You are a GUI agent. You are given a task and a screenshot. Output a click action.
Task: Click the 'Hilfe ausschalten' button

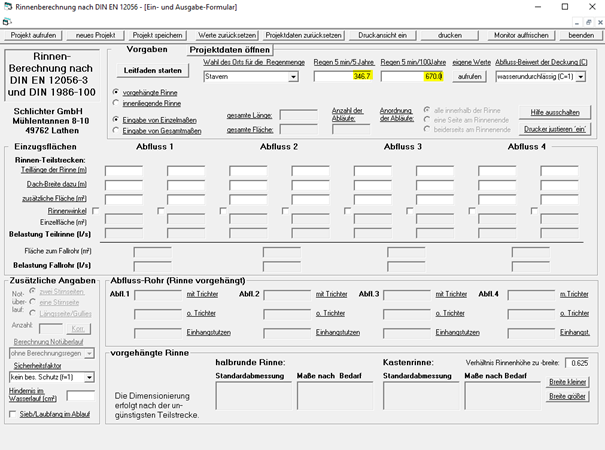549,113
